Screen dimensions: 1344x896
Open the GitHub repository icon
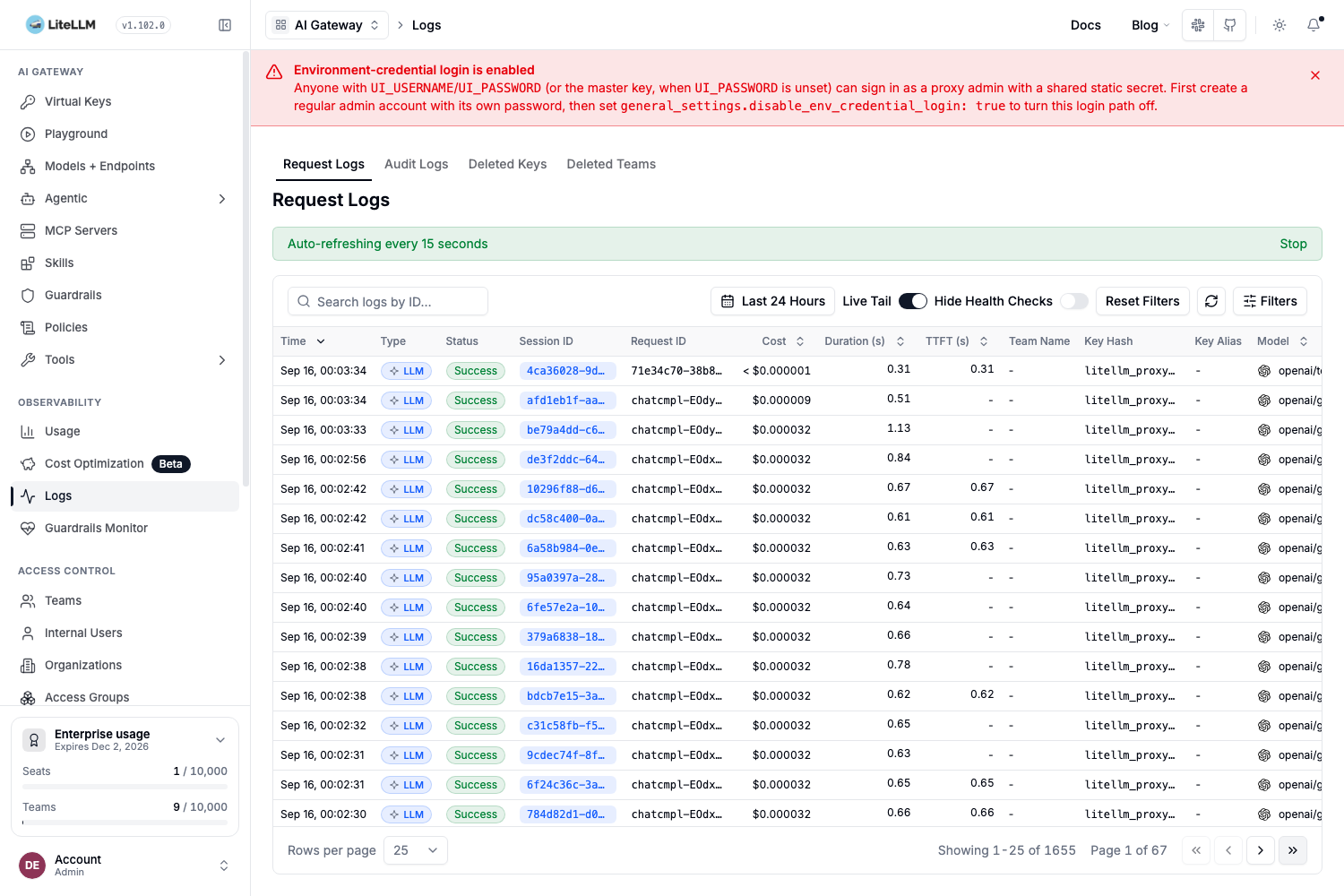tap(1230, 25)
